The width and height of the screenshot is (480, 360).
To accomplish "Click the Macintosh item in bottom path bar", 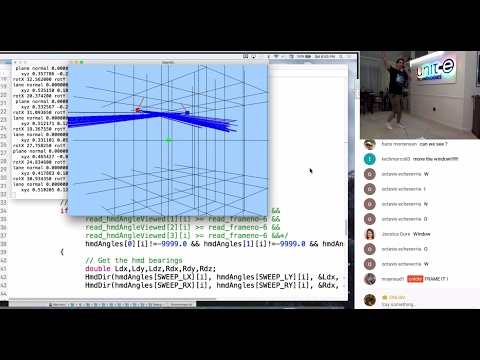I will point(57,305).
